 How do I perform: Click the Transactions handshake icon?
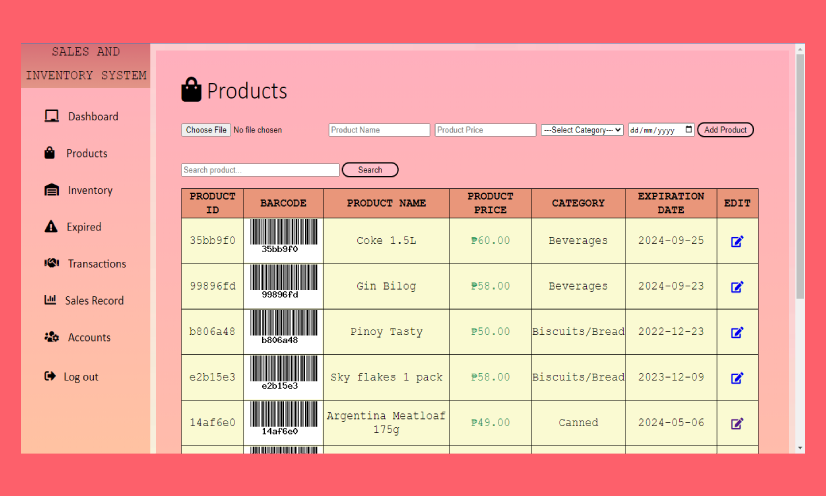click(51, 264)
